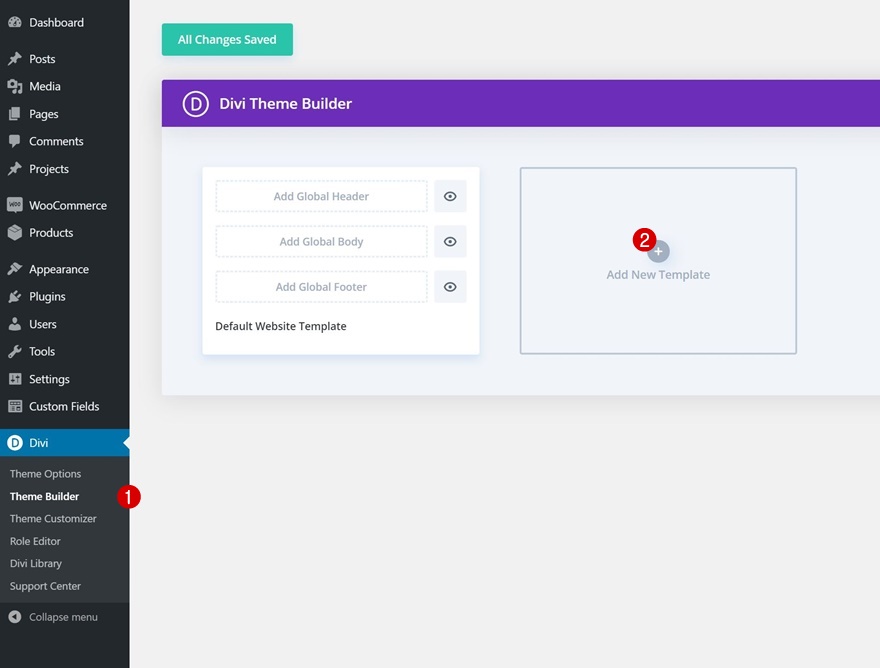Open WooCommerce menu item
This screenshot has height=668, width=880.
[65, 205]
